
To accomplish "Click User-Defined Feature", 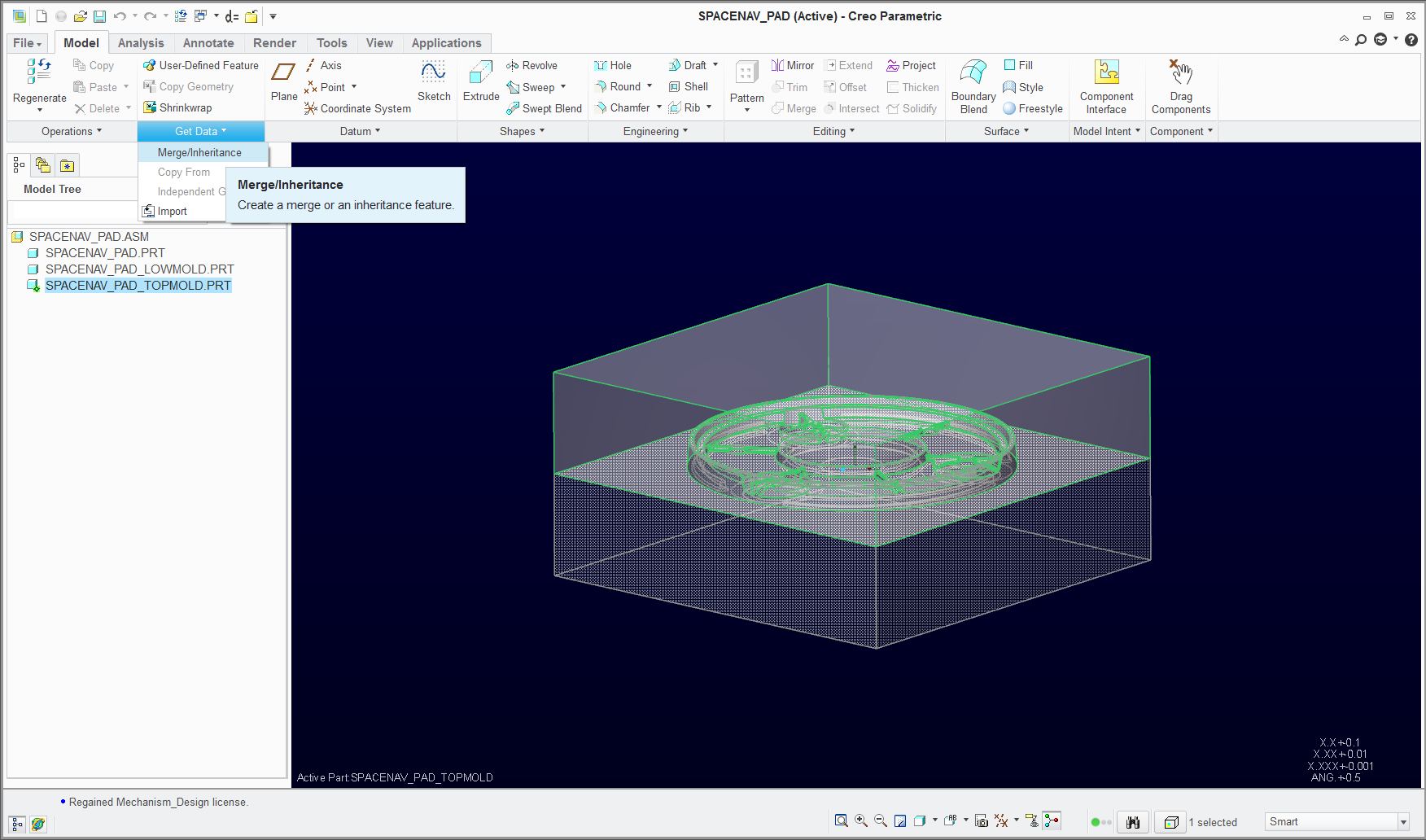I will coord(200,65).
